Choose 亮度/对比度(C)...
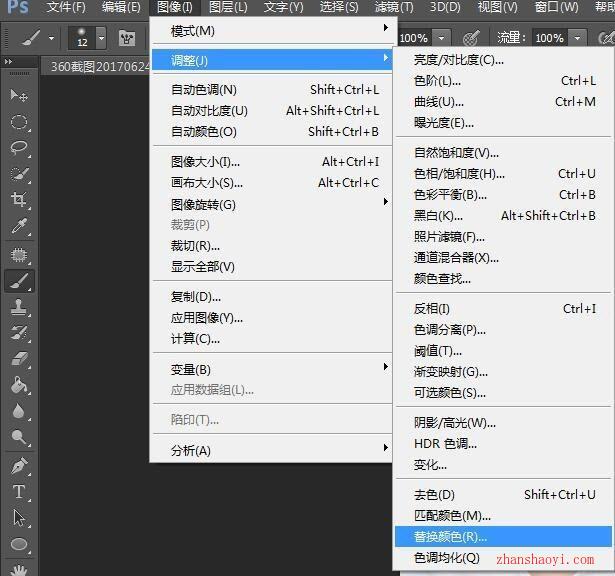This screenshot has height=576, width=615. click(x=504, y=60)
